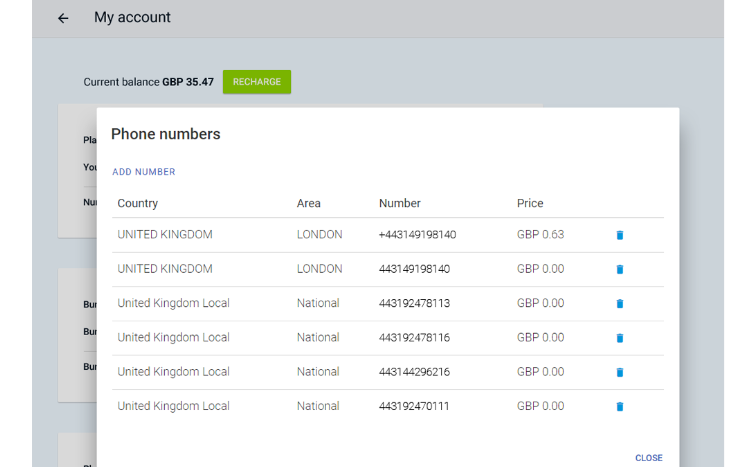Select the Number column header

point(400,203)
